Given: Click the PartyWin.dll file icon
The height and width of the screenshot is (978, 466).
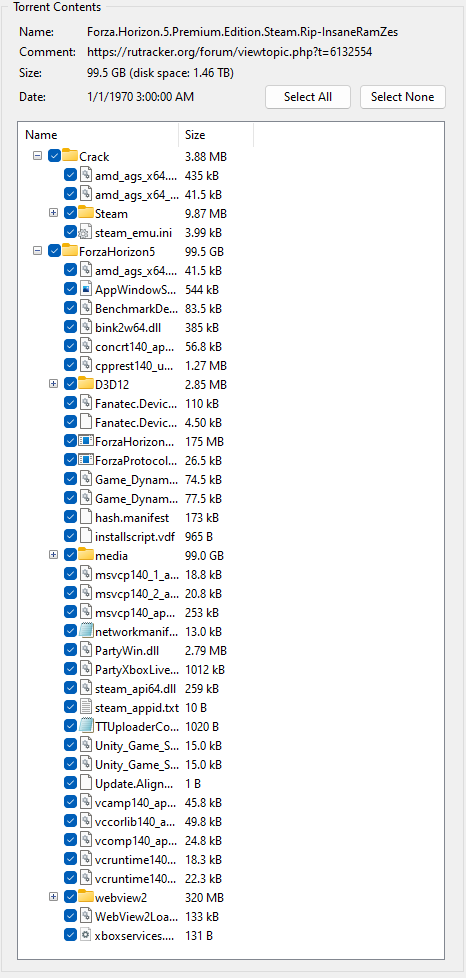Looking at the screenshot, I should click(86, 650).
